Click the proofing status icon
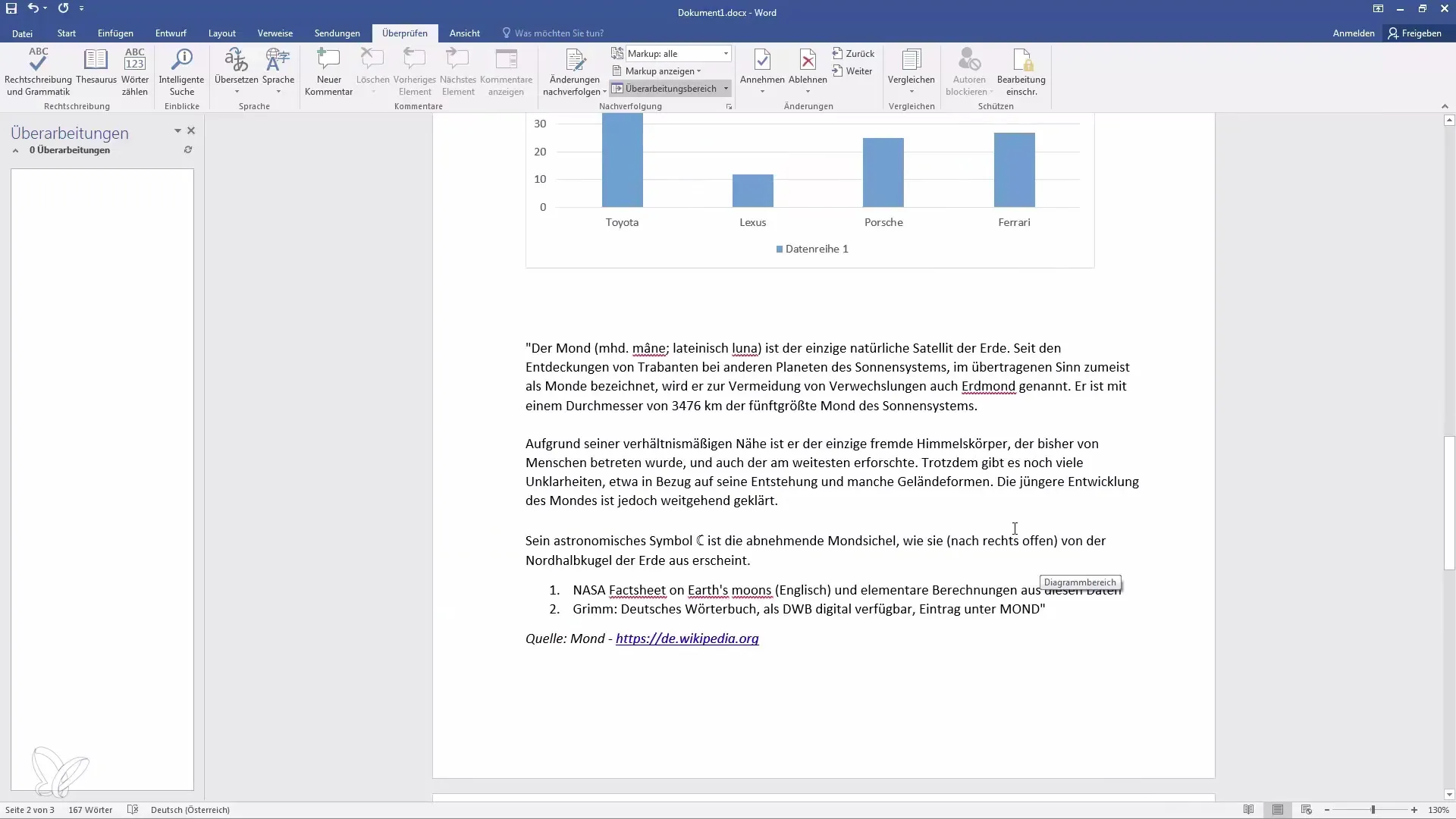 [133, 810]
